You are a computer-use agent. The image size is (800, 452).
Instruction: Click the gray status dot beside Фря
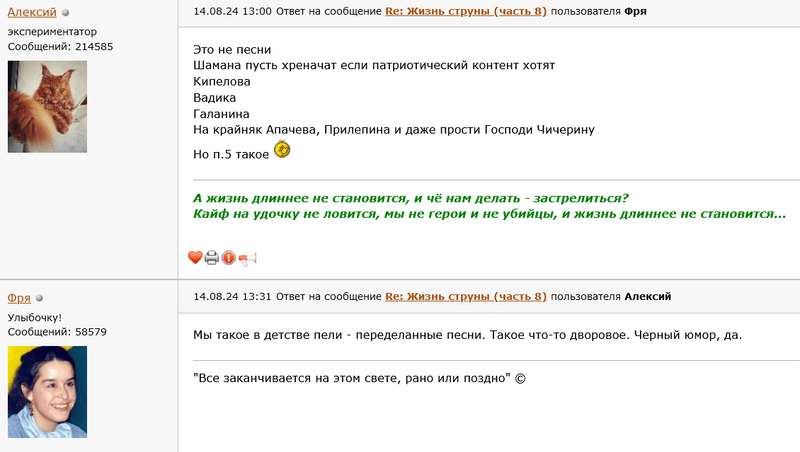(39, 298)
